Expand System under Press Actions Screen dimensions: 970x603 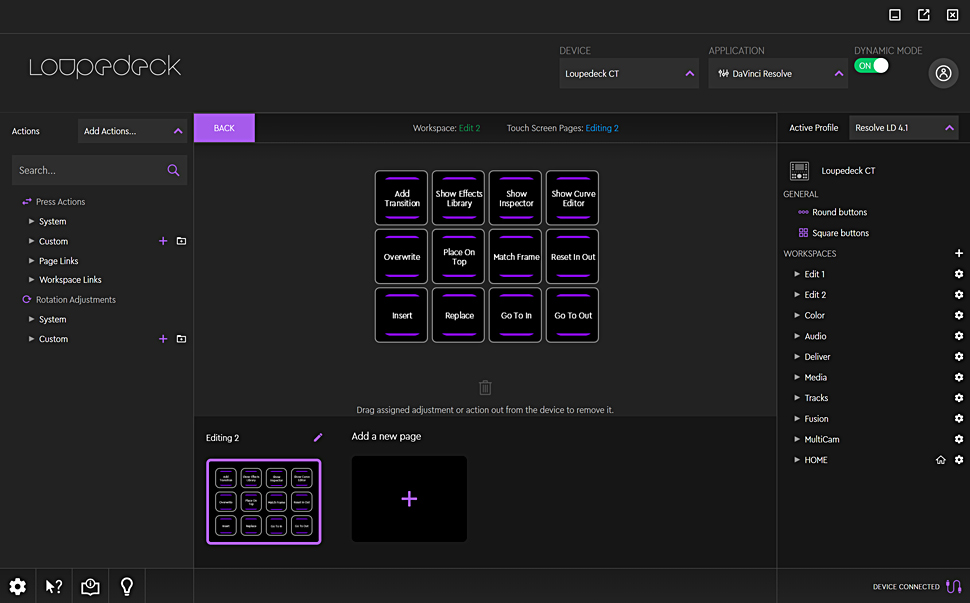pos(32,221)
